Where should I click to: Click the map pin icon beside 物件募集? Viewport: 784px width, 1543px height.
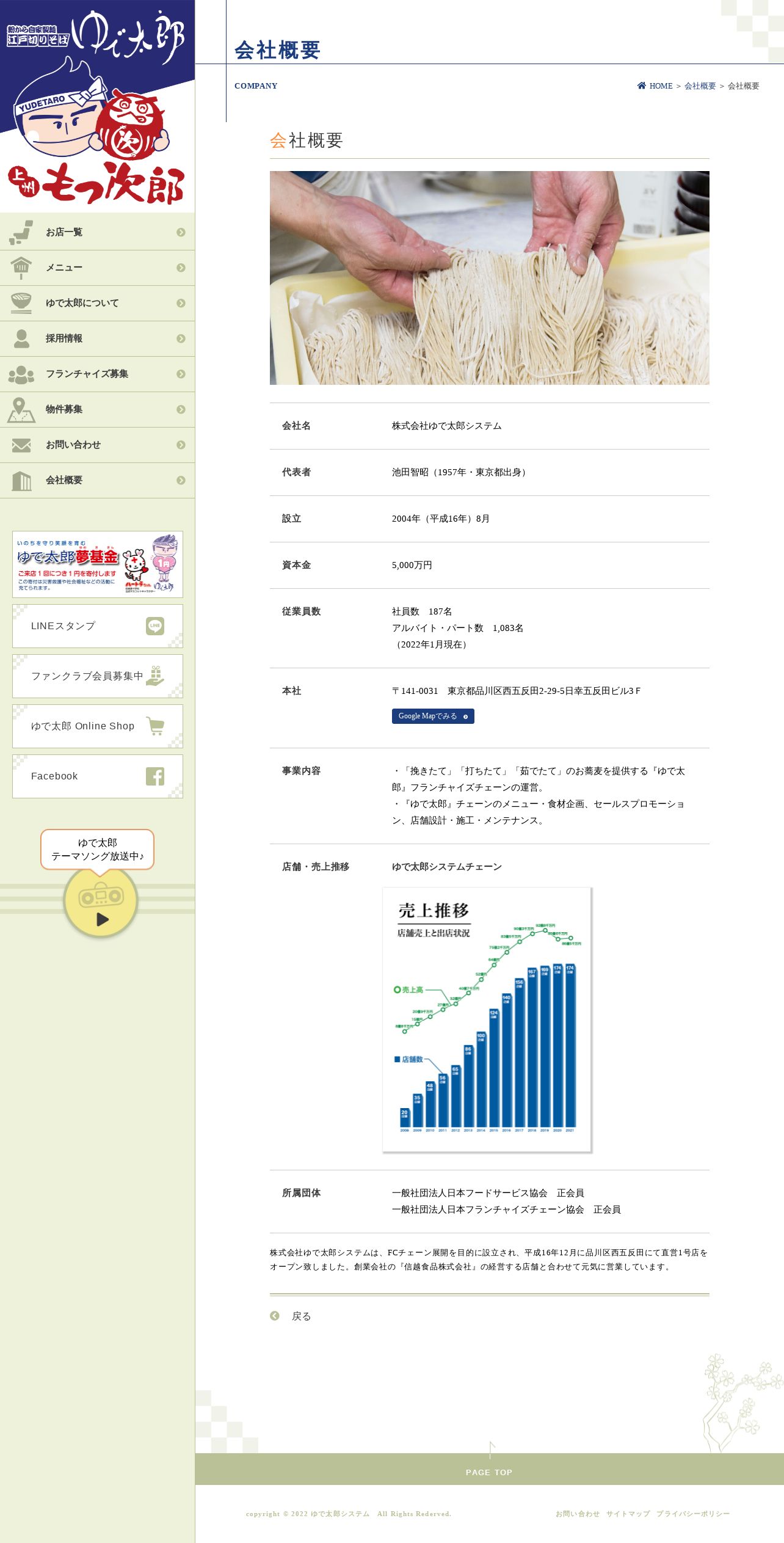click(21, 409)
